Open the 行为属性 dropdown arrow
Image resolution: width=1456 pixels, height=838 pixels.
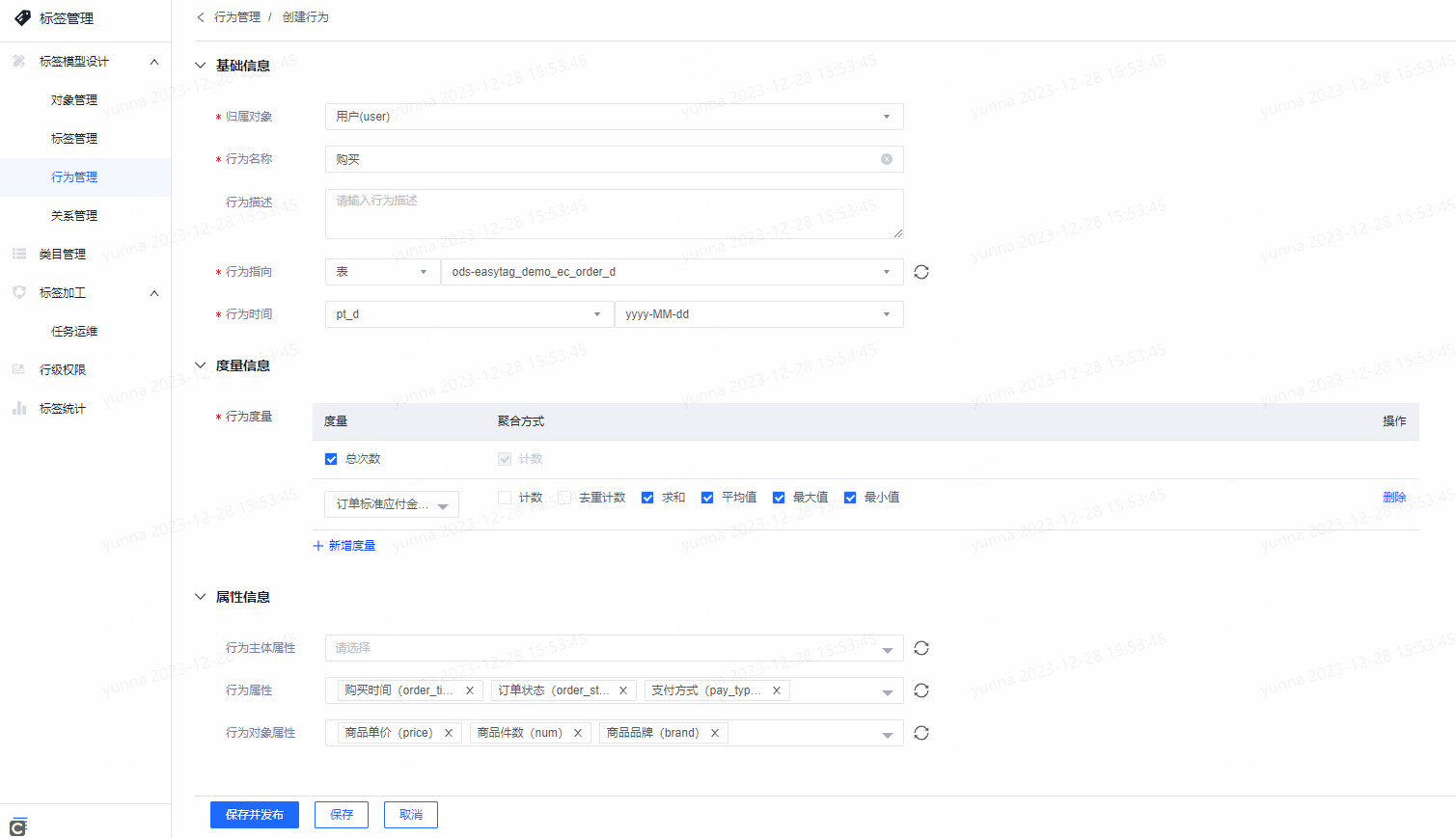(888, 692)
